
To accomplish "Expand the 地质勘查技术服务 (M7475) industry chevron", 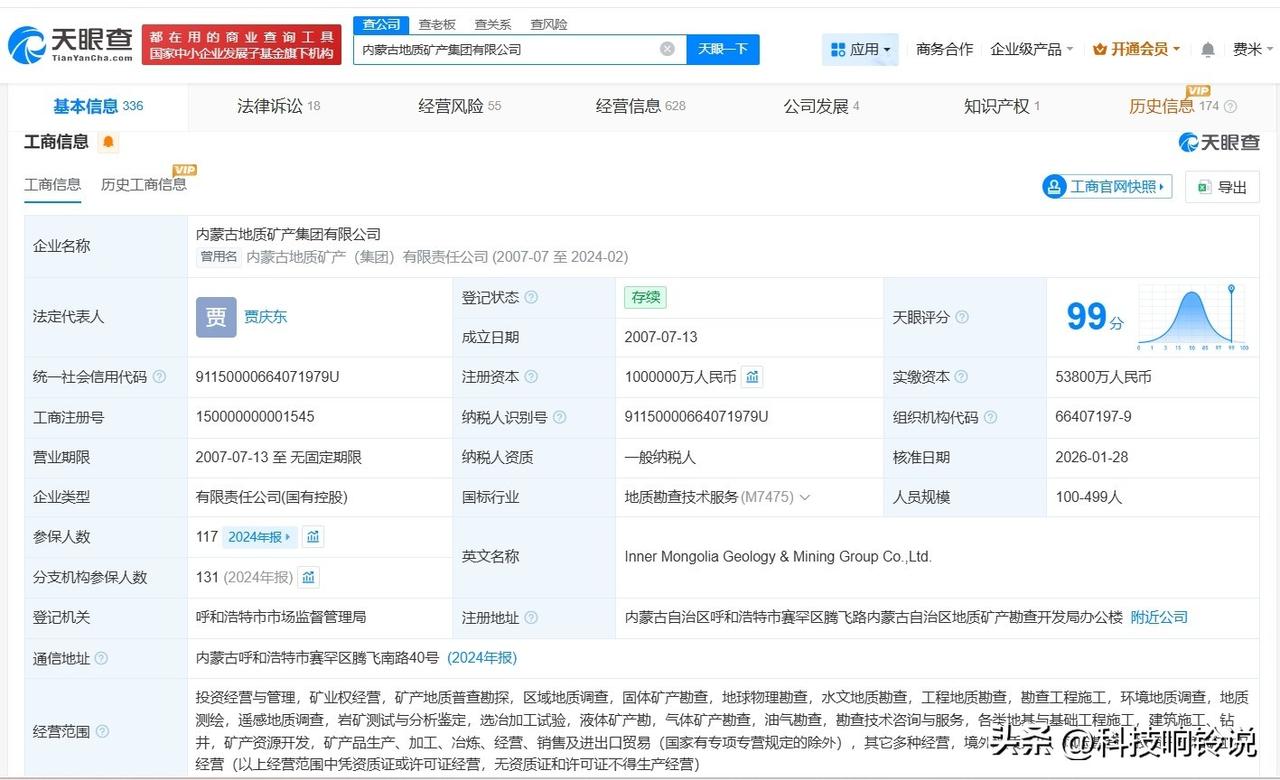I will pyautogui.click(x=805, y=497).
